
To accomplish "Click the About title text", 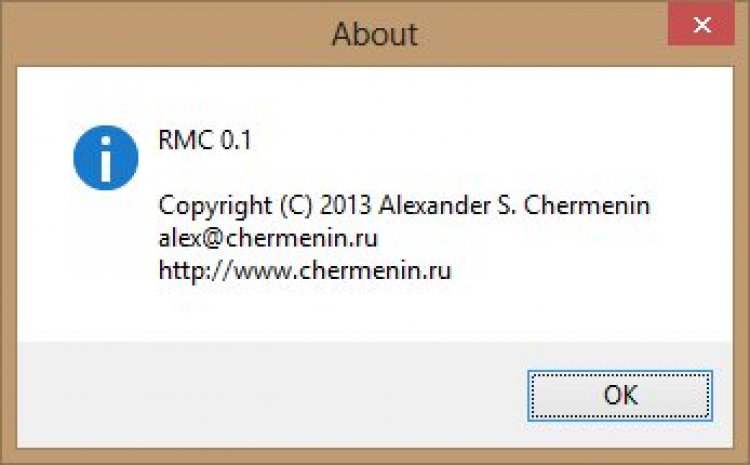I will [x=374, y=35].
